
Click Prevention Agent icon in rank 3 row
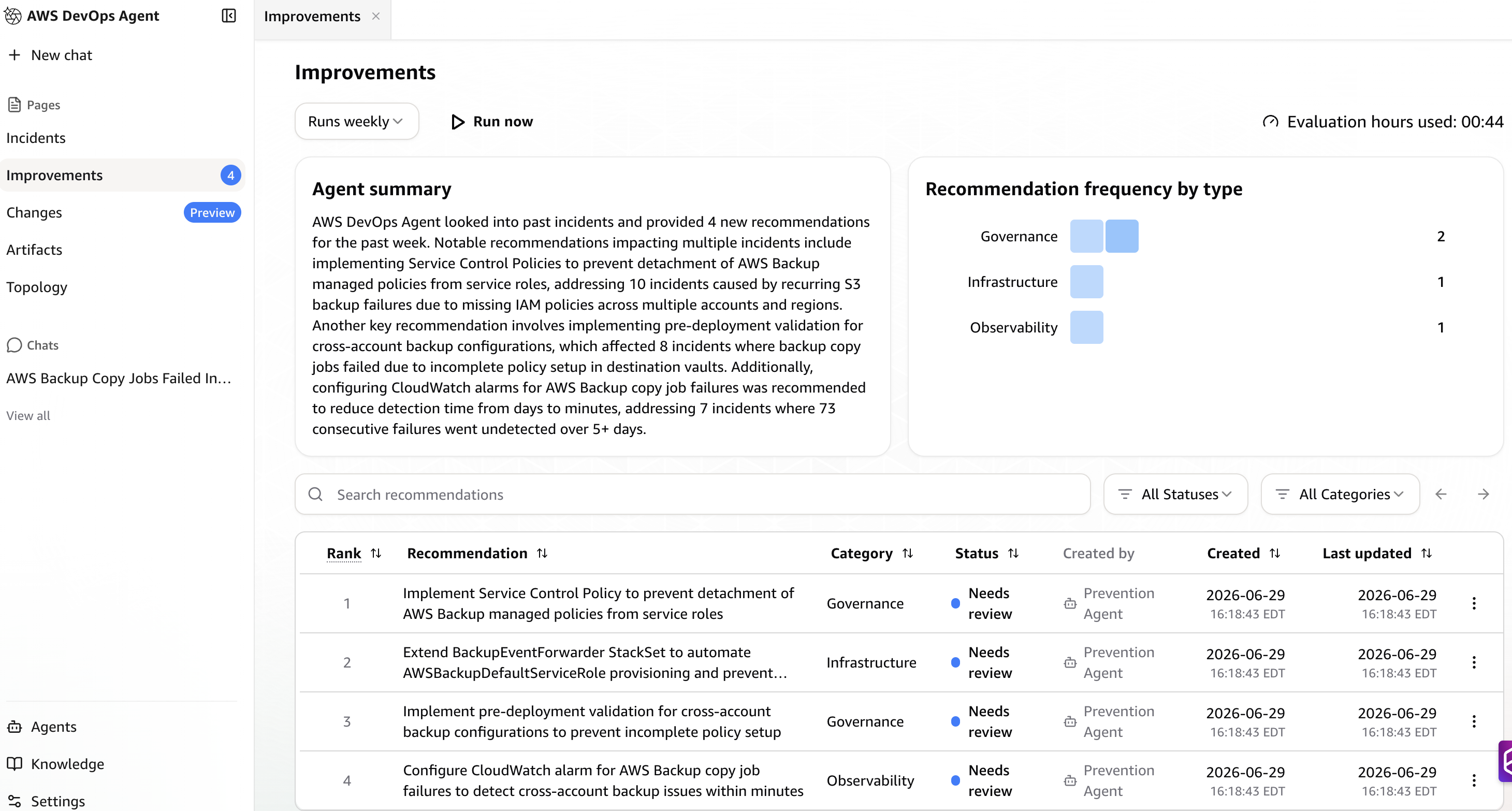tap(1070, 721)
